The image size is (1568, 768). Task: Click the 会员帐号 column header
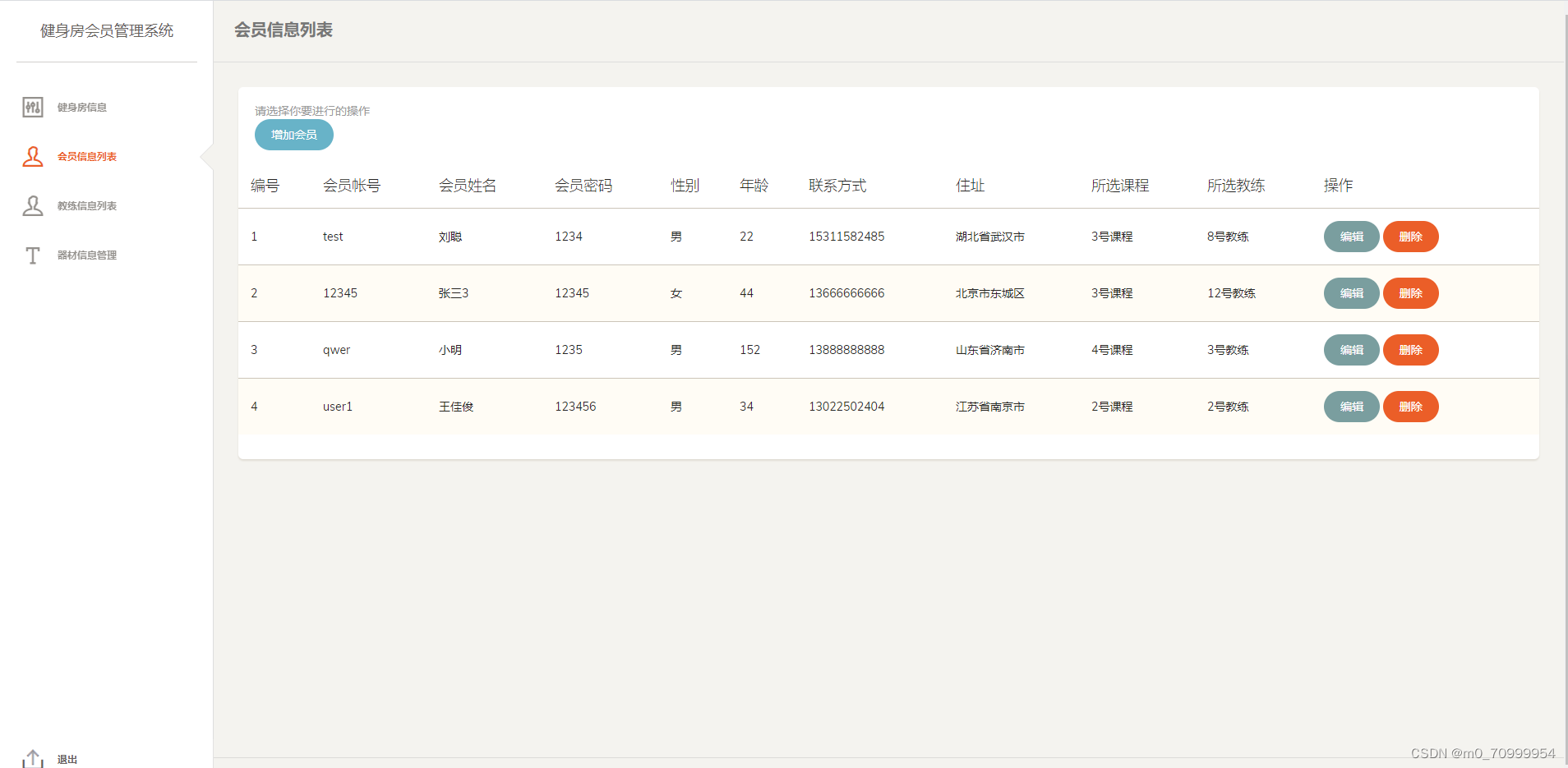[352, 186]
